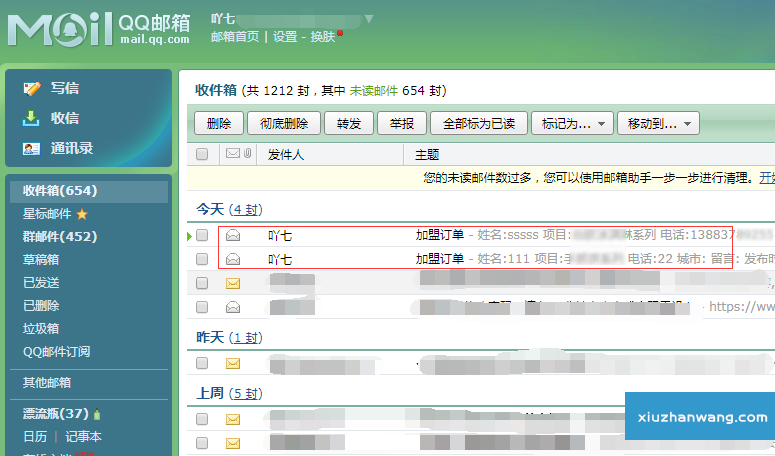775x456 pixels.
Task: Go to 邮箱首页 link
Action: point(235,37)
